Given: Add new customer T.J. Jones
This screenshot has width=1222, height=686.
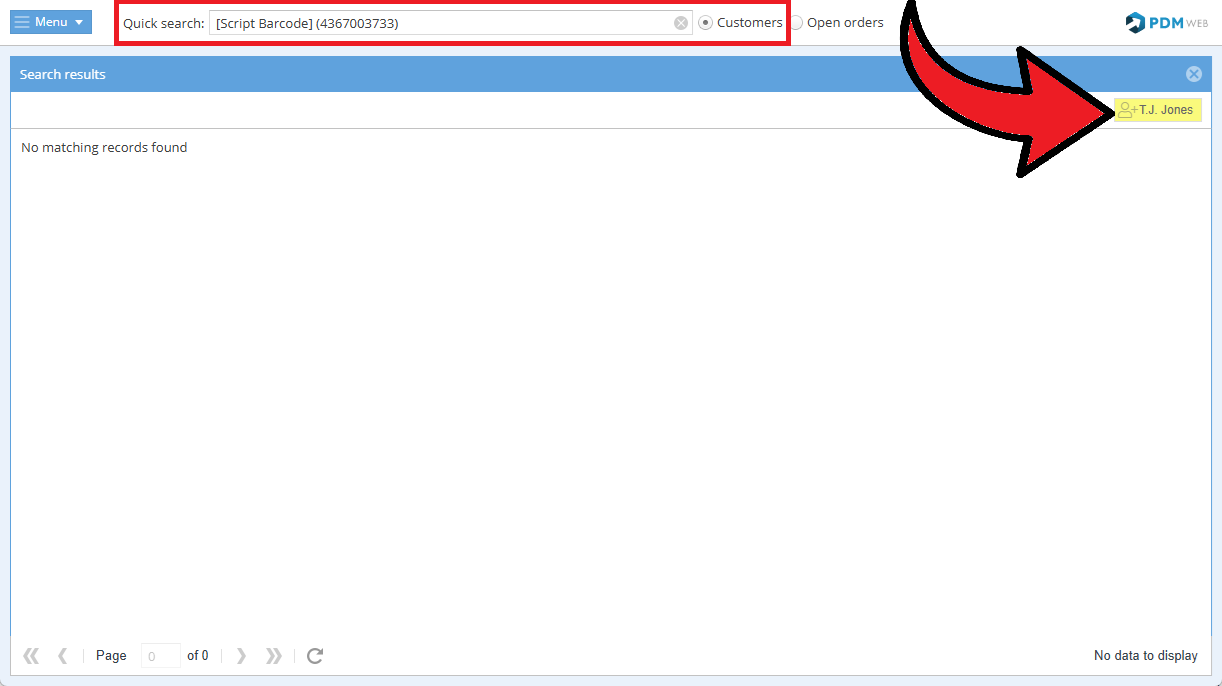Looking at the screenshot, I should (x=1157, y=110).
